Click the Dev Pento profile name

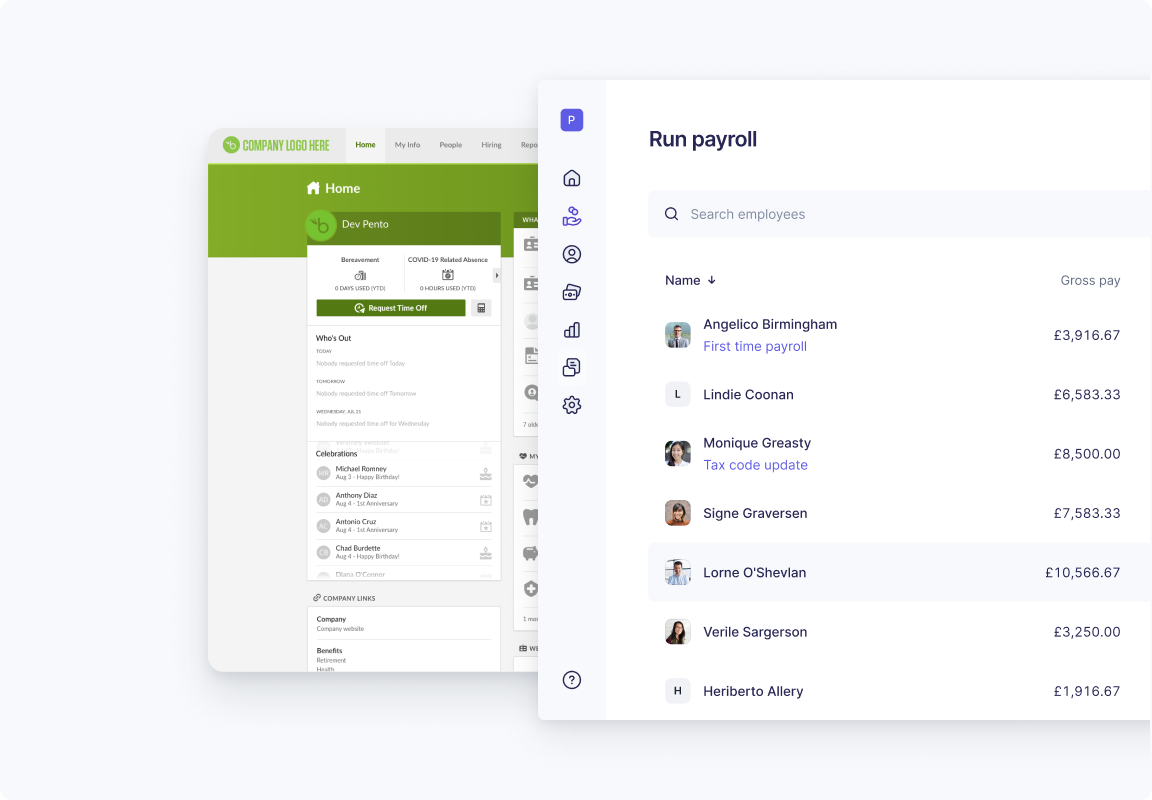[364, 224]
